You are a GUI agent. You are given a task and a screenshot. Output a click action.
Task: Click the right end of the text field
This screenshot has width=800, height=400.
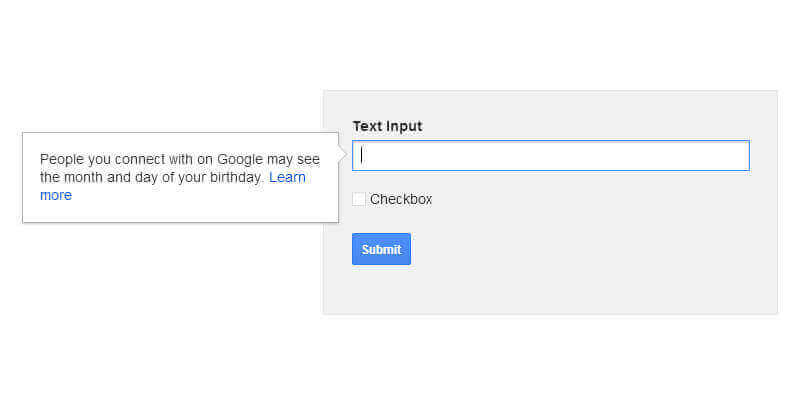742,156
